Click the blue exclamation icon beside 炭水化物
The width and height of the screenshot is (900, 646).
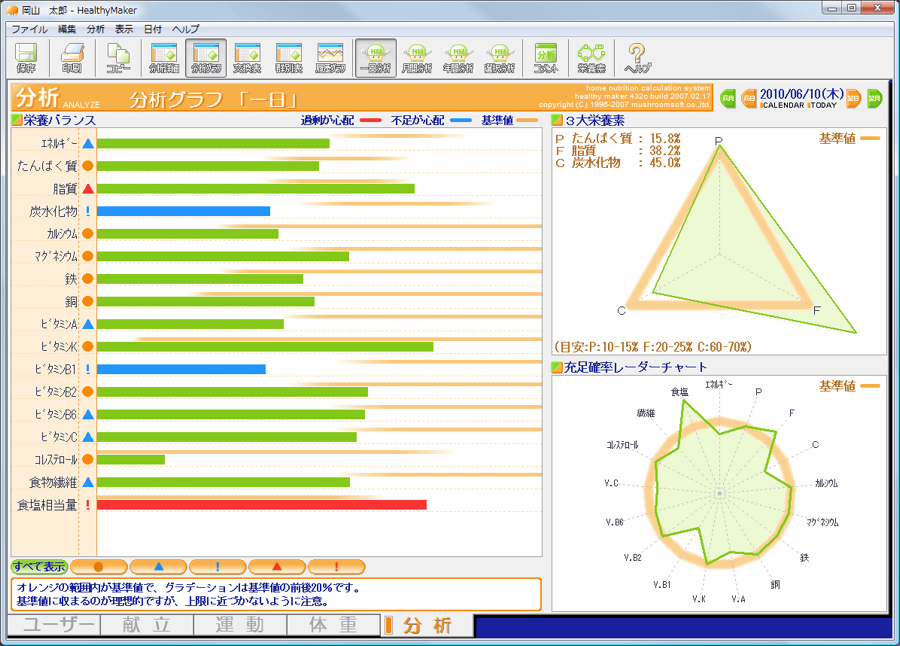point(88,211)
